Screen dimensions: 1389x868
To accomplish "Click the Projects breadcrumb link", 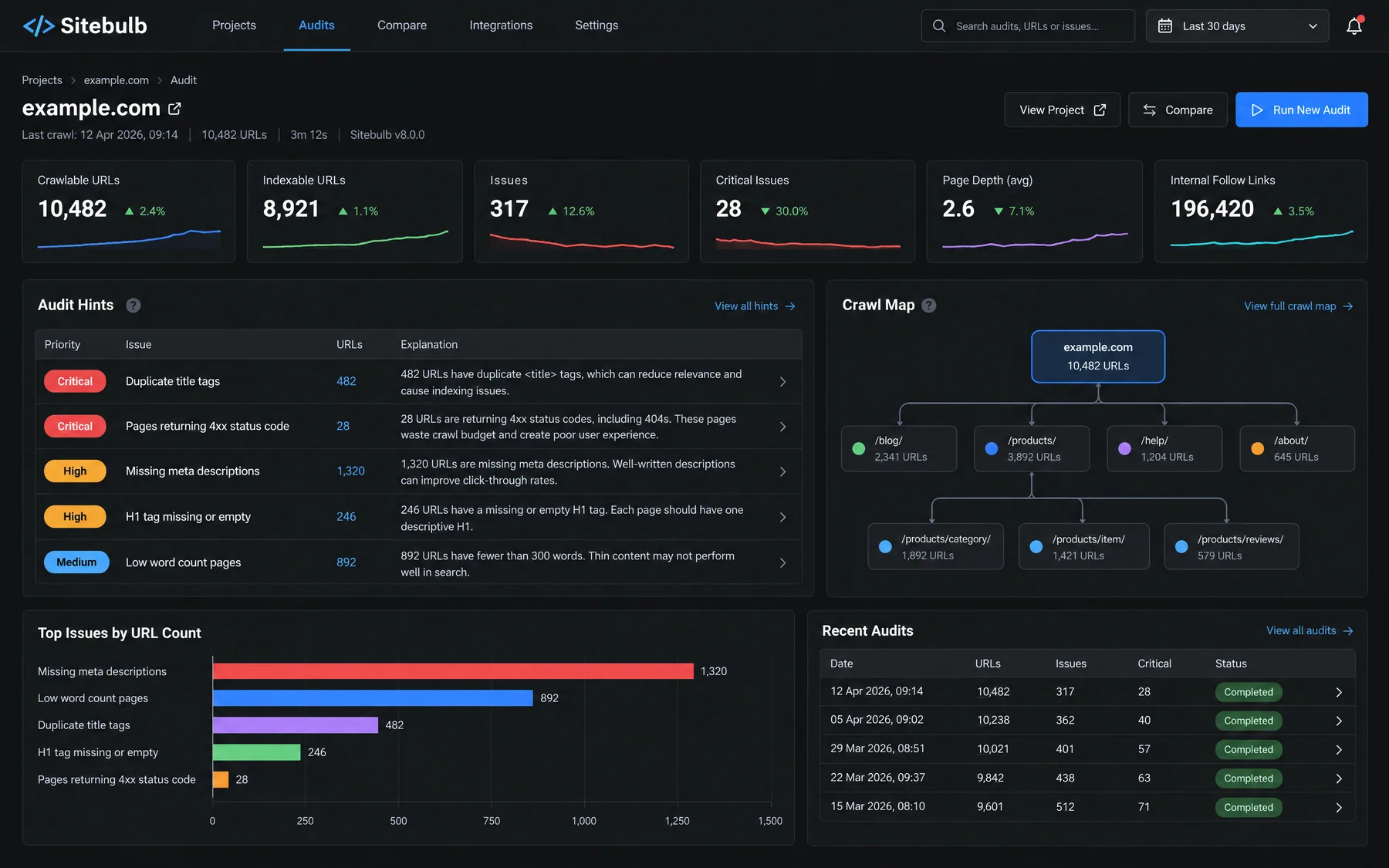I will click(42, 80).
